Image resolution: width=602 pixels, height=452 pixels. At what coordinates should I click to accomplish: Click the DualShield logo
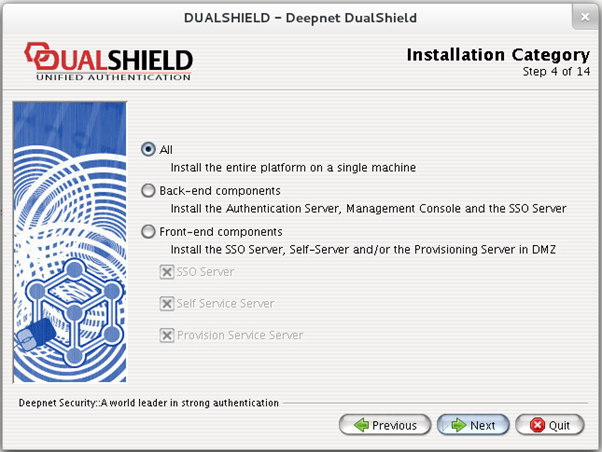point(109,61)
